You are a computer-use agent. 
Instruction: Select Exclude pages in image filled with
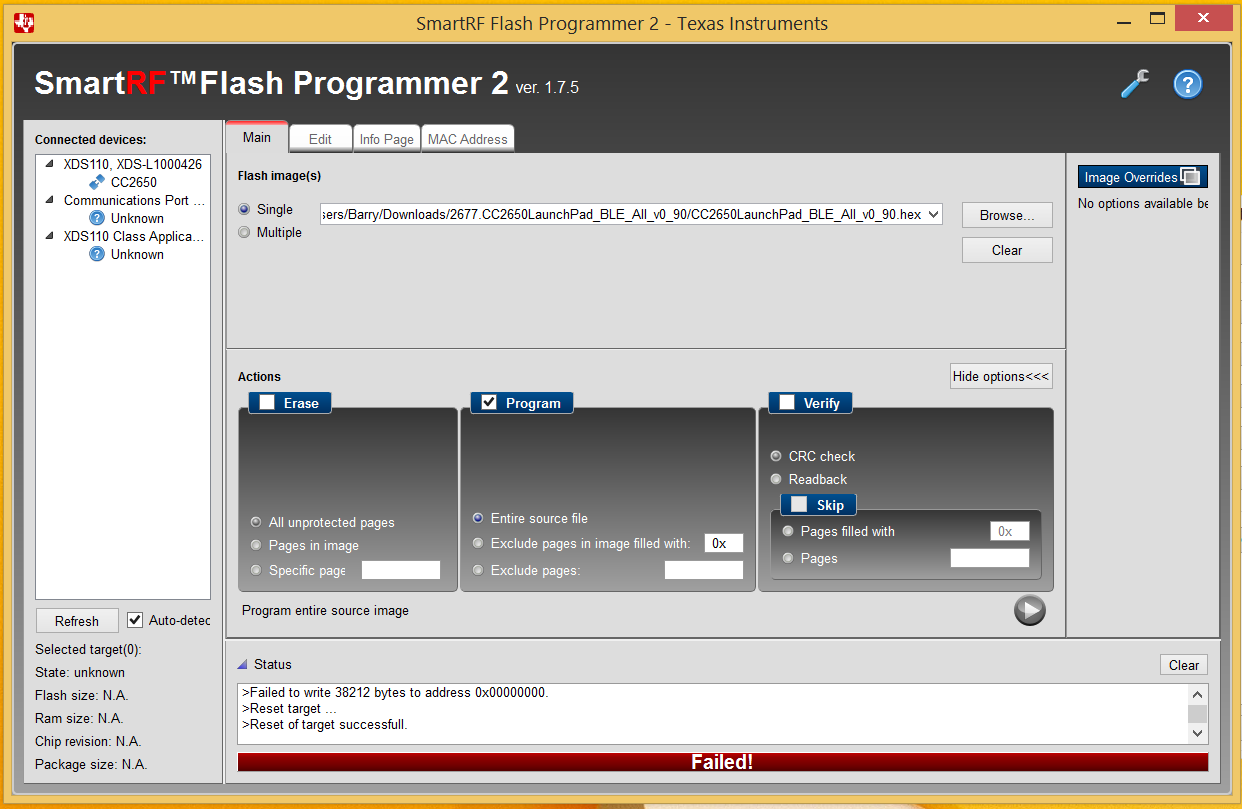pyautogui.click(x=478, y=543)
